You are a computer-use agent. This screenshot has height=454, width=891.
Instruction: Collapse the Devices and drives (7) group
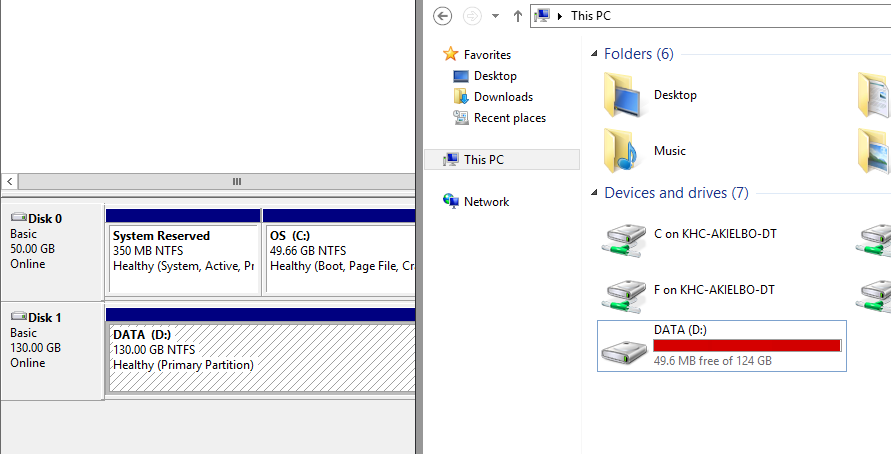pyautogui.click(x=594, y=193)
